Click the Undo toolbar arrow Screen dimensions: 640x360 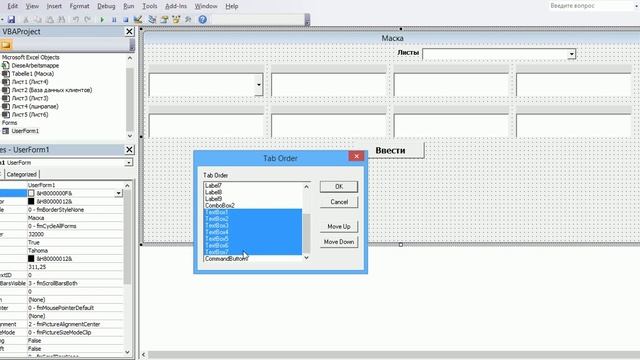(76, 19)
